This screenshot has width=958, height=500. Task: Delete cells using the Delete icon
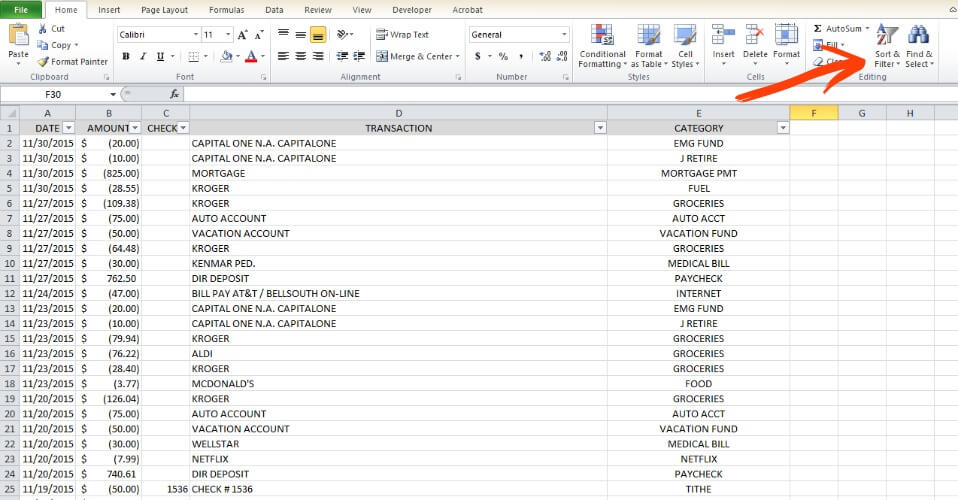tap(755, 35)
